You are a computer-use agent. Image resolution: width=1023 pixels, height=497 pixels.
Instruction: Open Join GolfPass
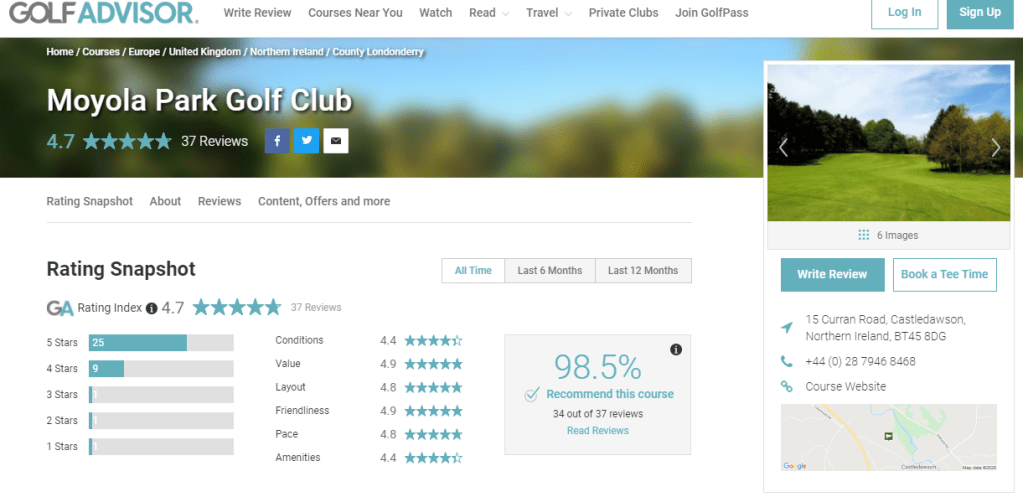[x=712, y=13]
